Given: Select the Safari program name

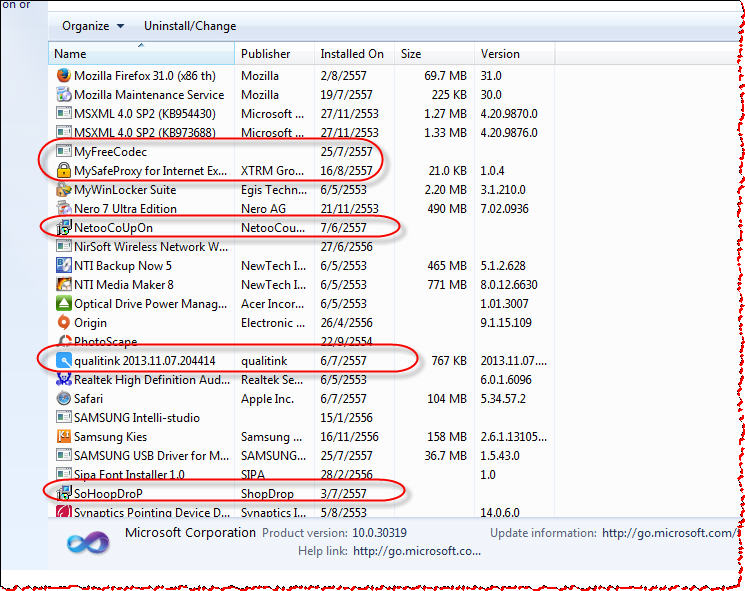Looking at the screenshot, I should coord(88,399).
